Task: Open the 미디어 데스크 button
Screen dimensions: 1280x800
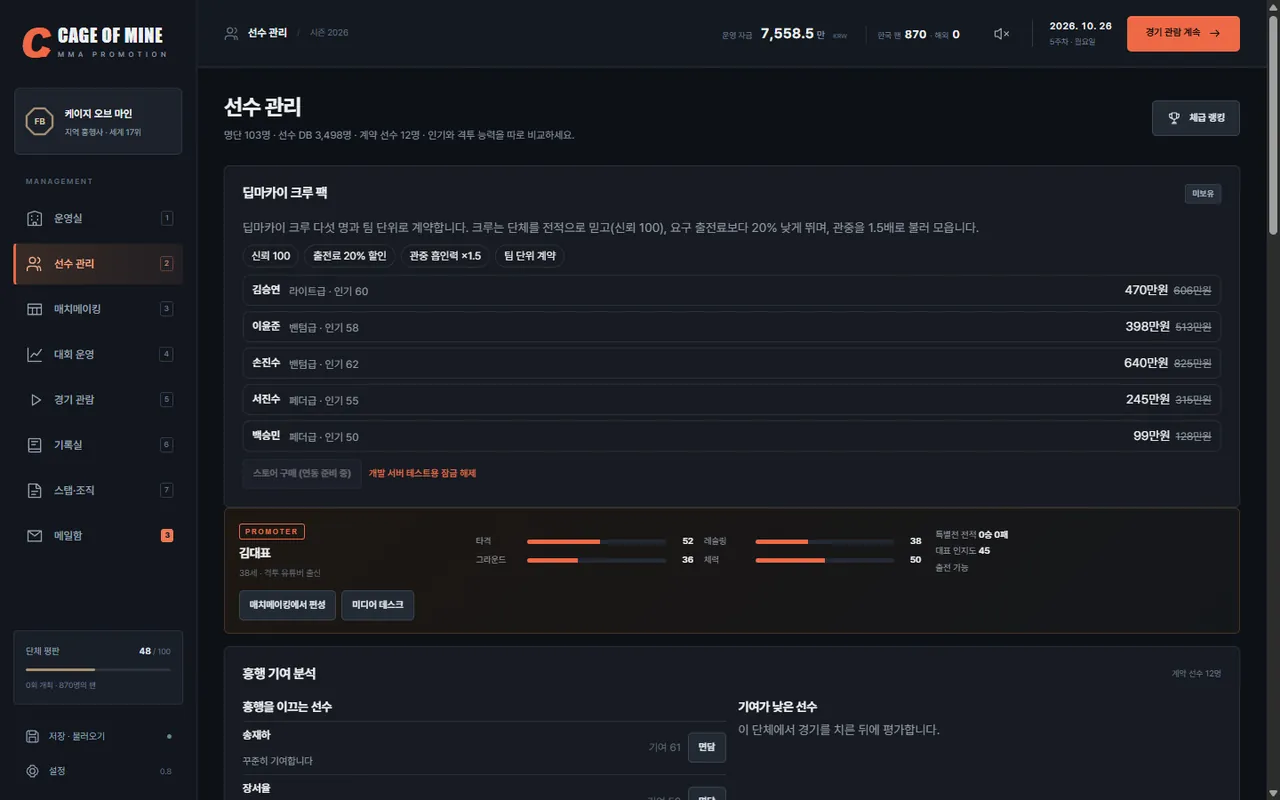Action: tap(378, 605)
